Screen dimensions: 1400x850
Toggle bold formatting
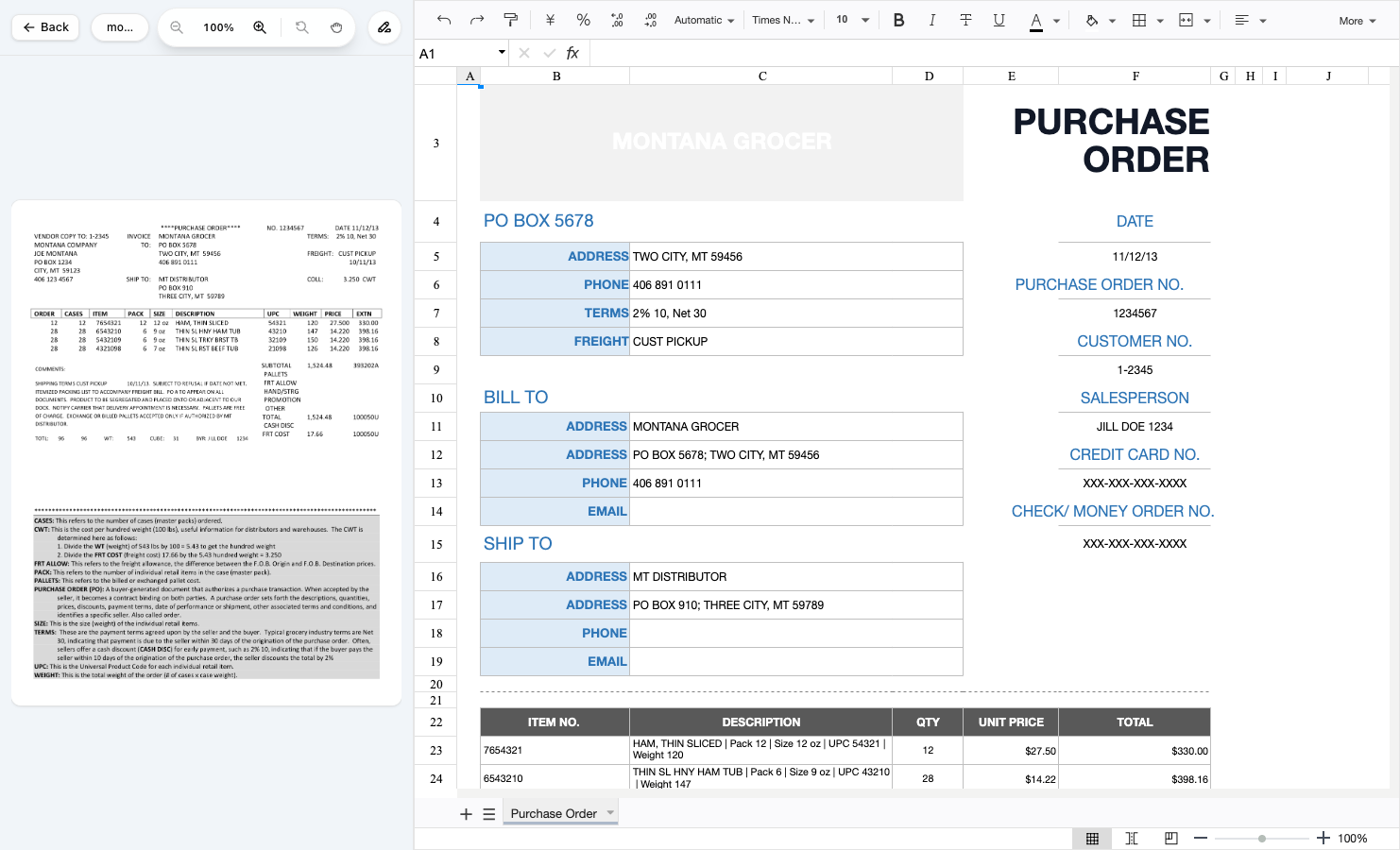tap(898, 20)
